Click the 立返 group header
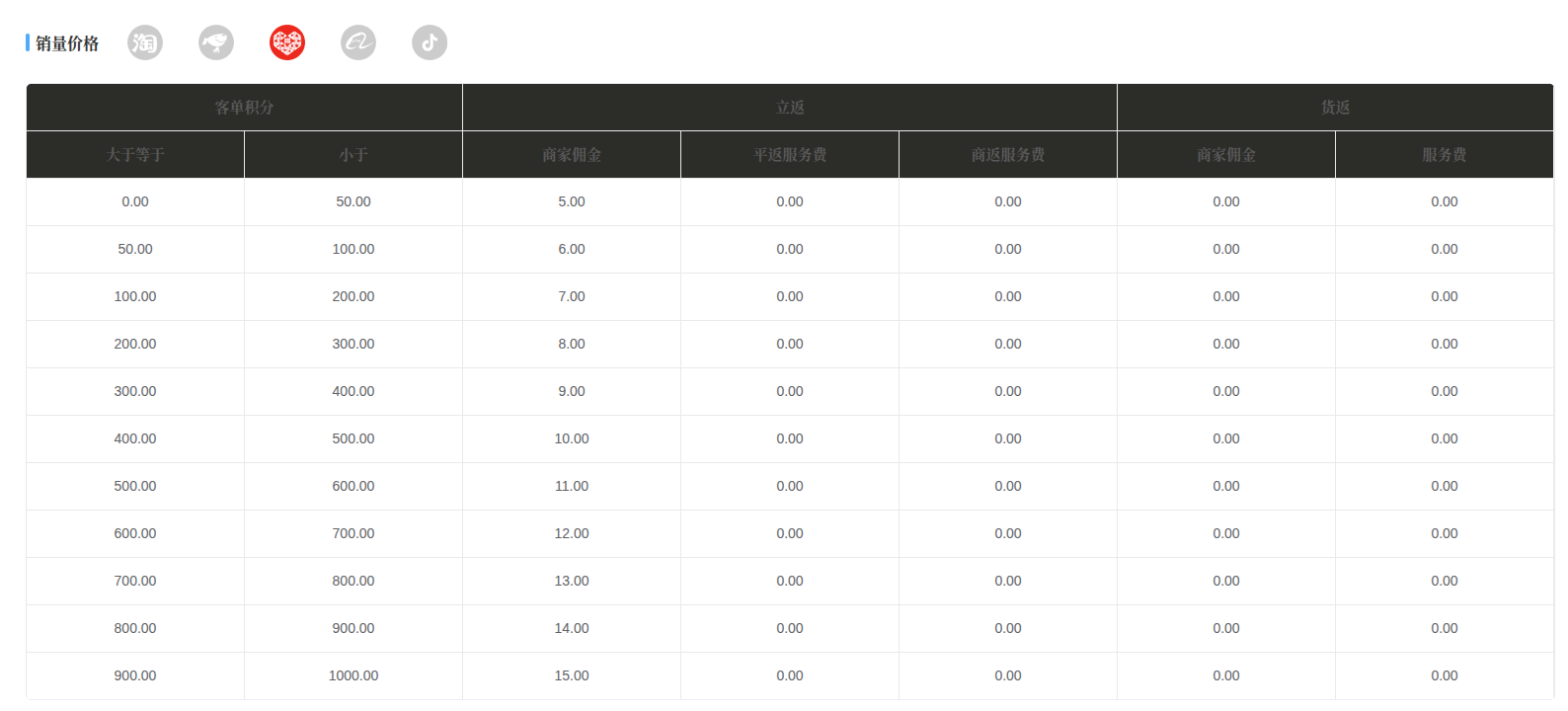 790,108
